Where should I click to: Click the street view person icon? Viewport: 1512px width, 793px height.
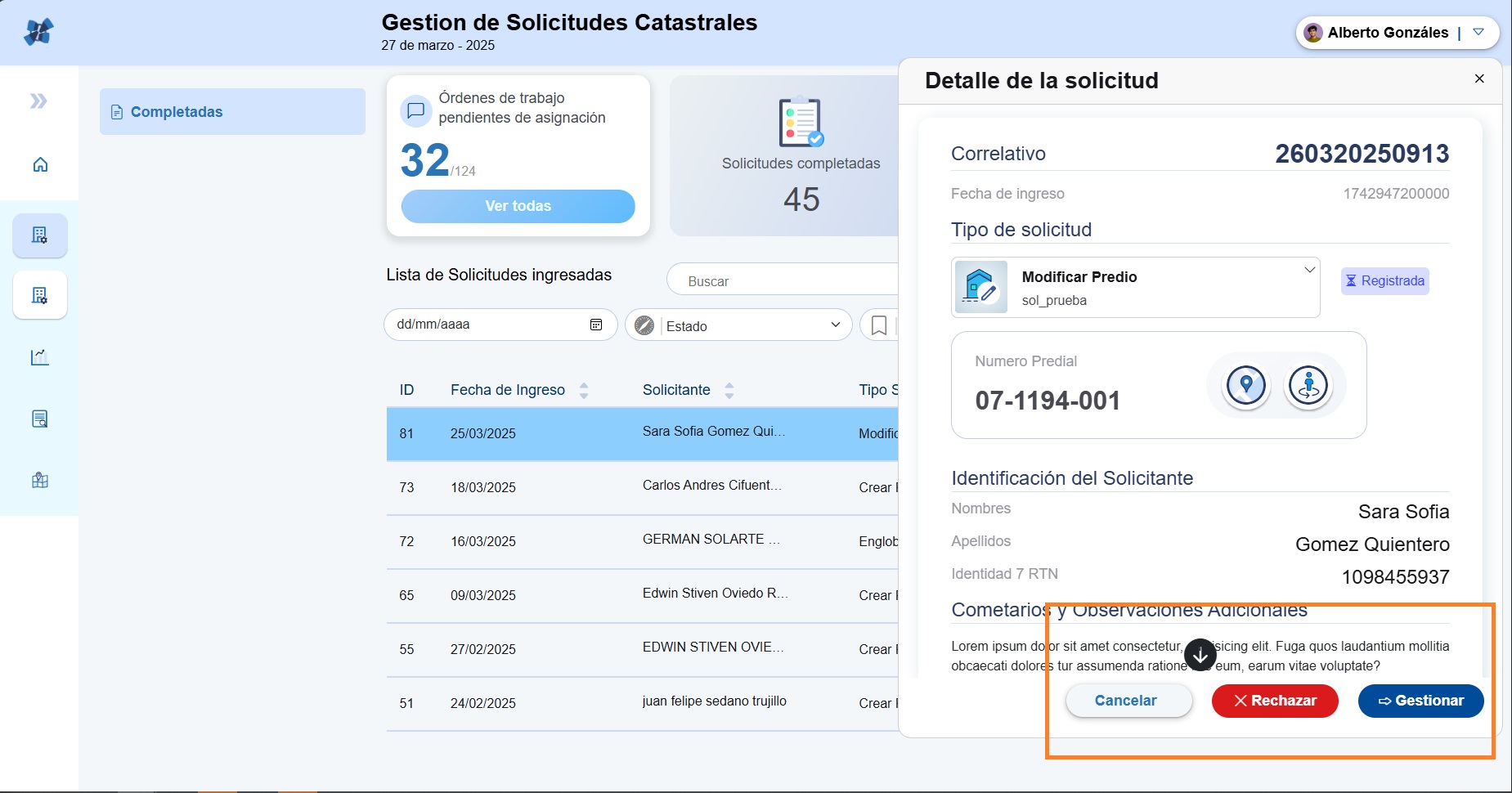click(1308, 385)
